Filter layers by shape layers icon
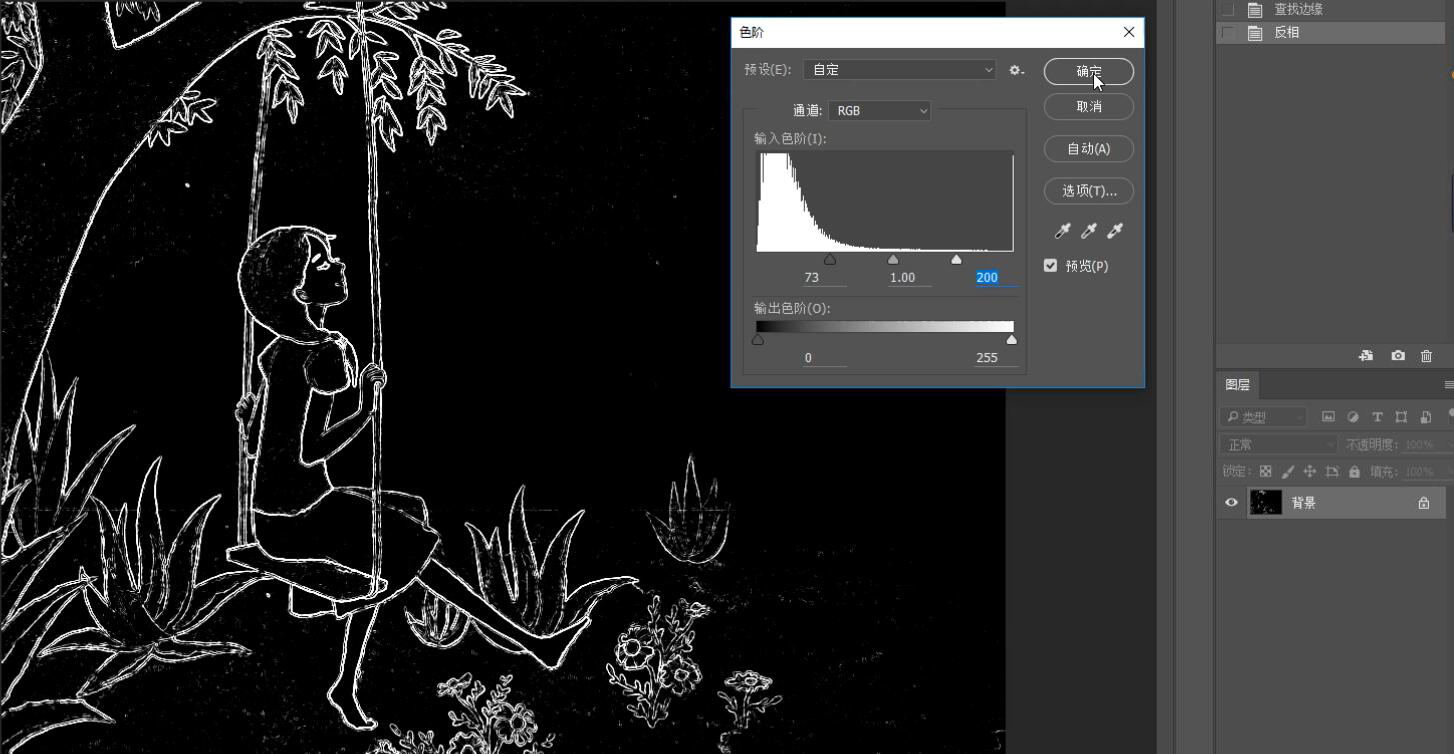 [1401, 416]
